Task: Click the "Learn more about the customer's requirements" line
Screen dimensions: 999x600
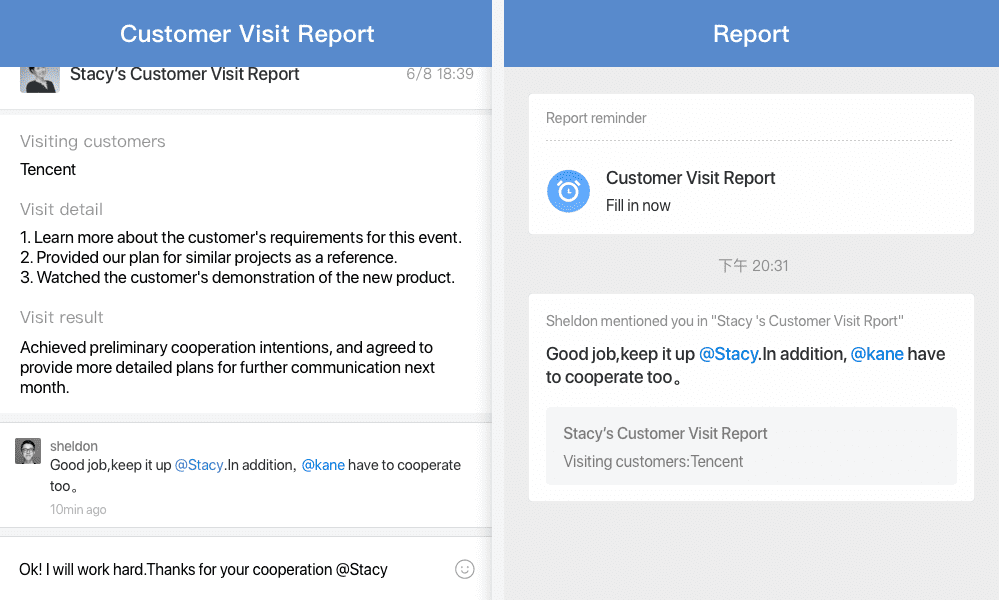Action: click(241, 237)
